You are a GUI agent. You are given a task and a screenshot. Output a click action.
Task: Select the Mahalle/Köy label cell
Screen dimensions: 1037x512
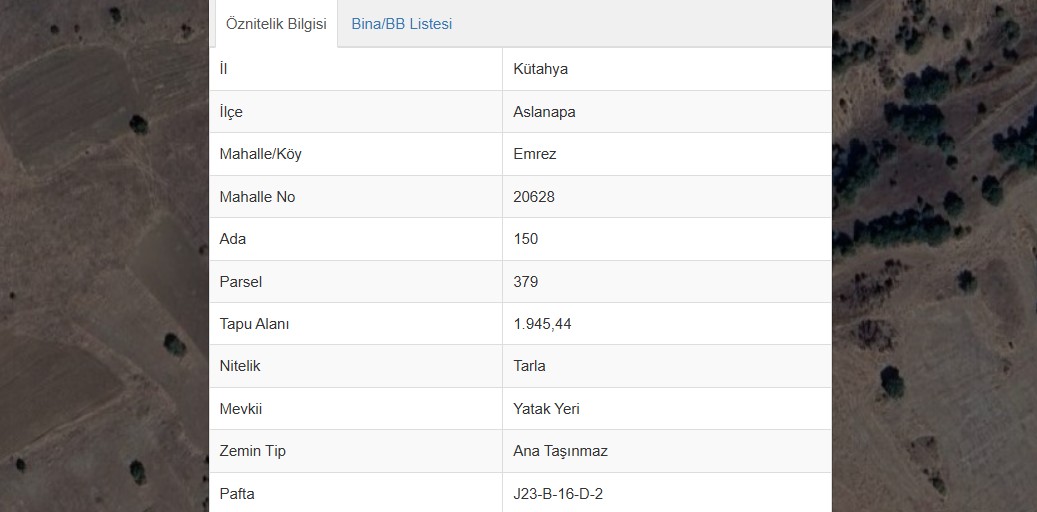pos(356,153)
